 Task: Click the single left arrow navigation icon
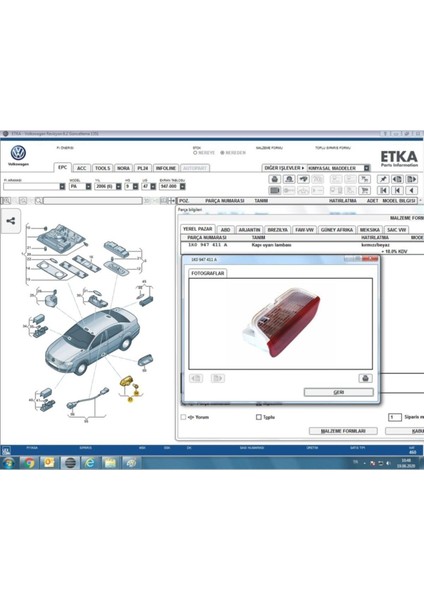point(412,190)
